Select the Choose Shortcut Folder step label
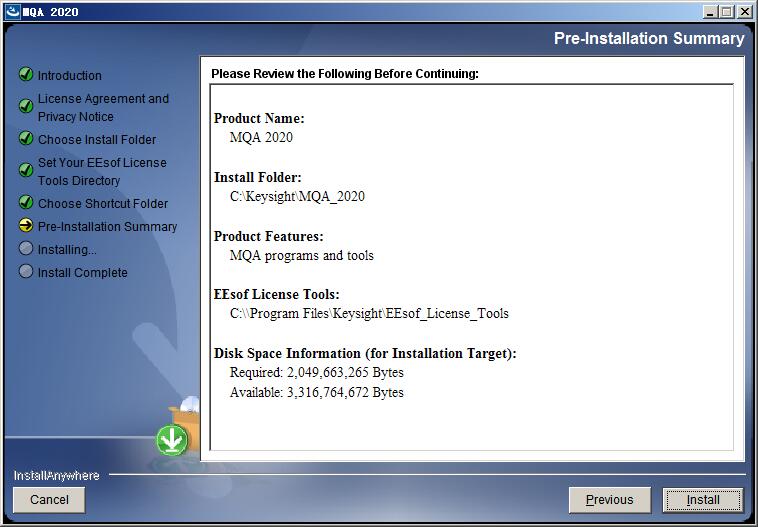 coord(103,203)
